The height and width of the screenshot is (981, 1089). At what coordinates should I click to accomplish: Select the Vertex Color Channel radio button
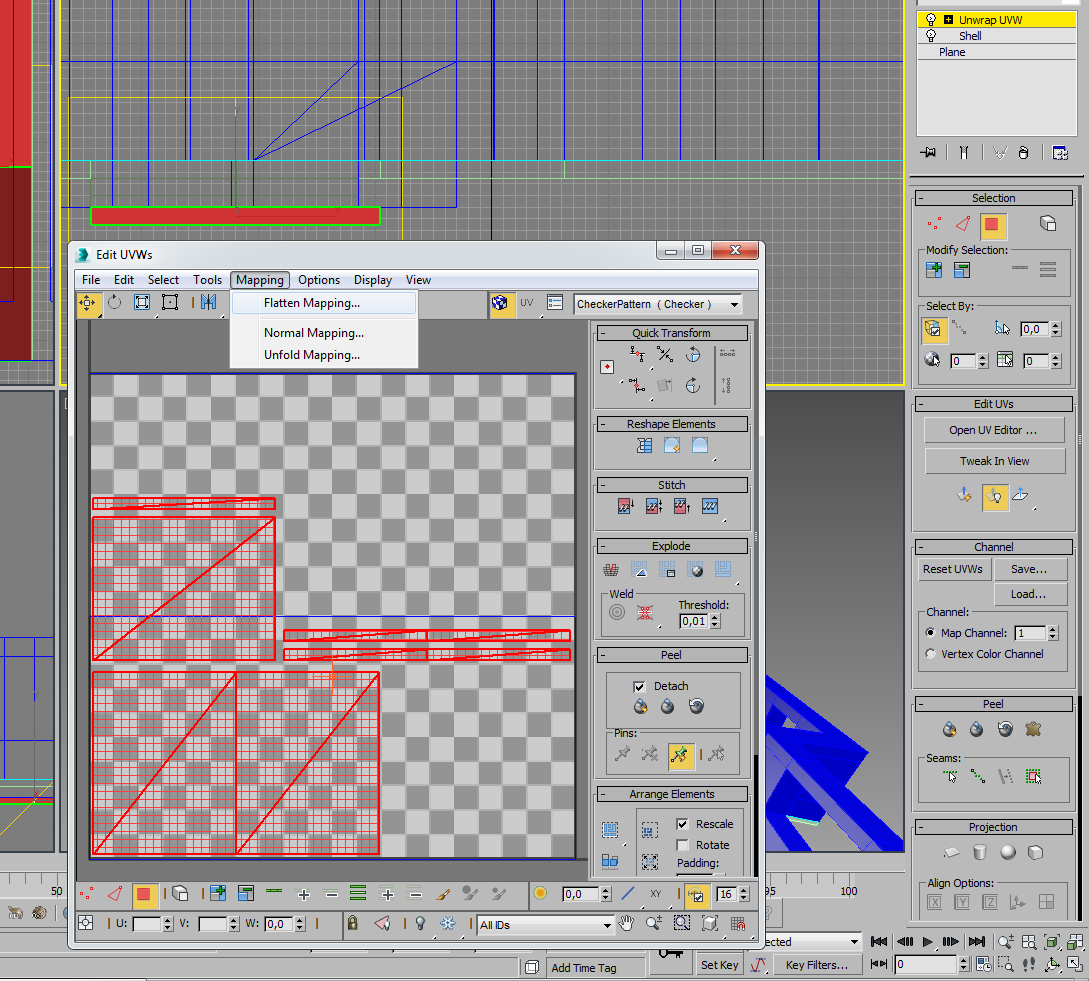(x=931, y=654)
